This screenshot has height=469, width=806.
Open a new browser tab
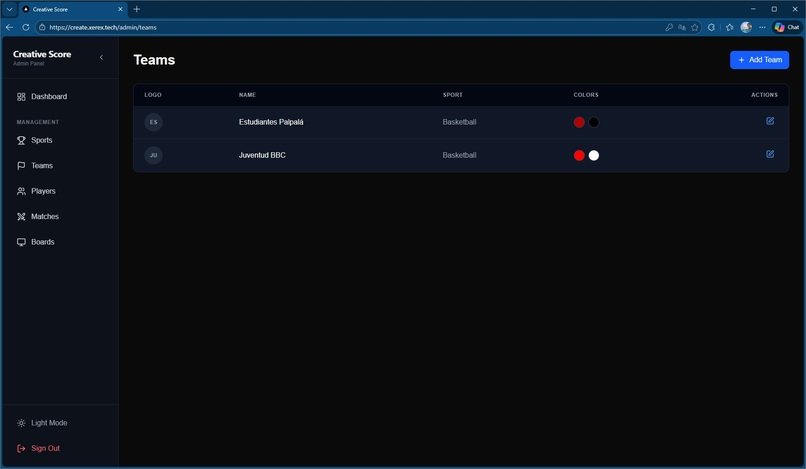(x=137, y=9)
